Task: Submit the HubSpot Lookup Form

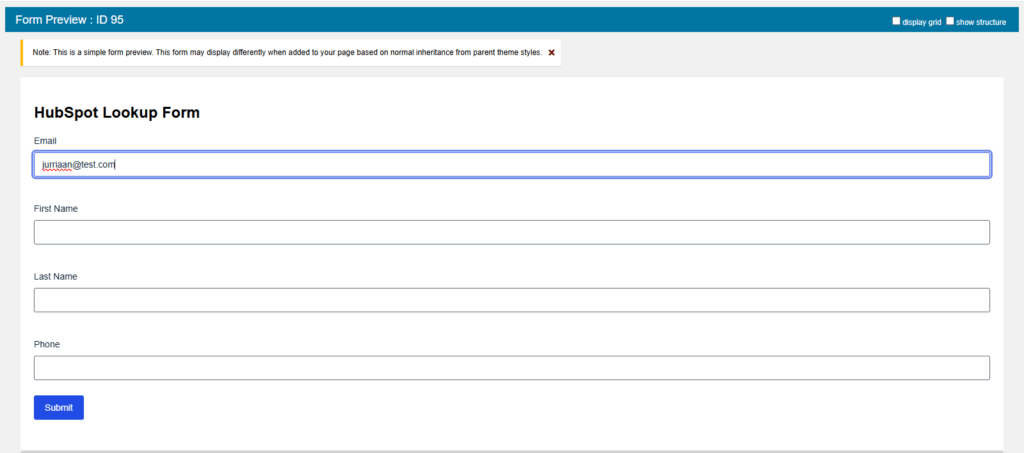Action: pos(59,407)
